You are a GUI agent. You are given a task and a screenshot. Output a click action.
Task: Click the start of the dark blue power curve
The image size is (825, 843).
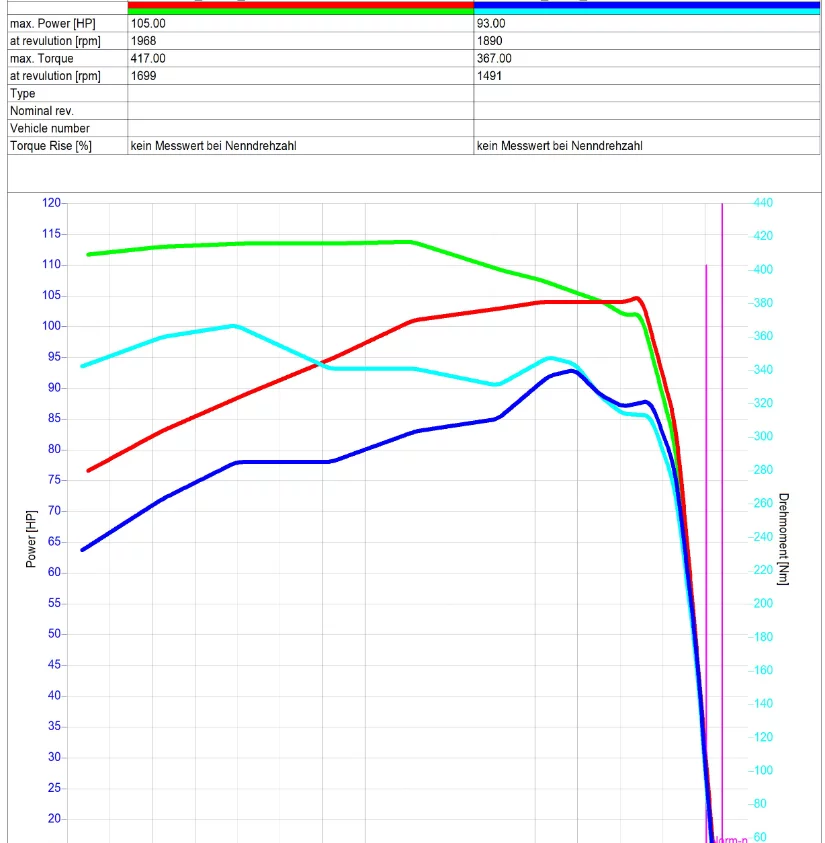pos(84,549)
